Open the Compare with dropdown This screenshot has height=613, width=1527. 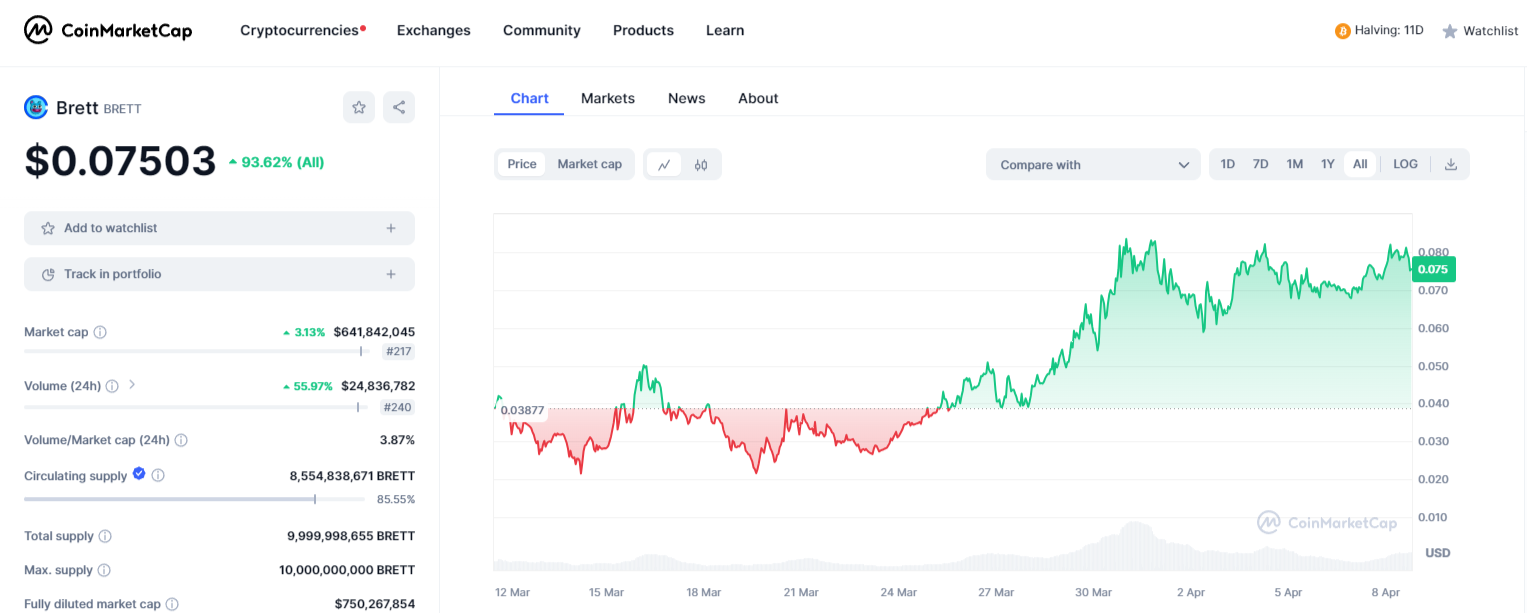click(1092, 164)
